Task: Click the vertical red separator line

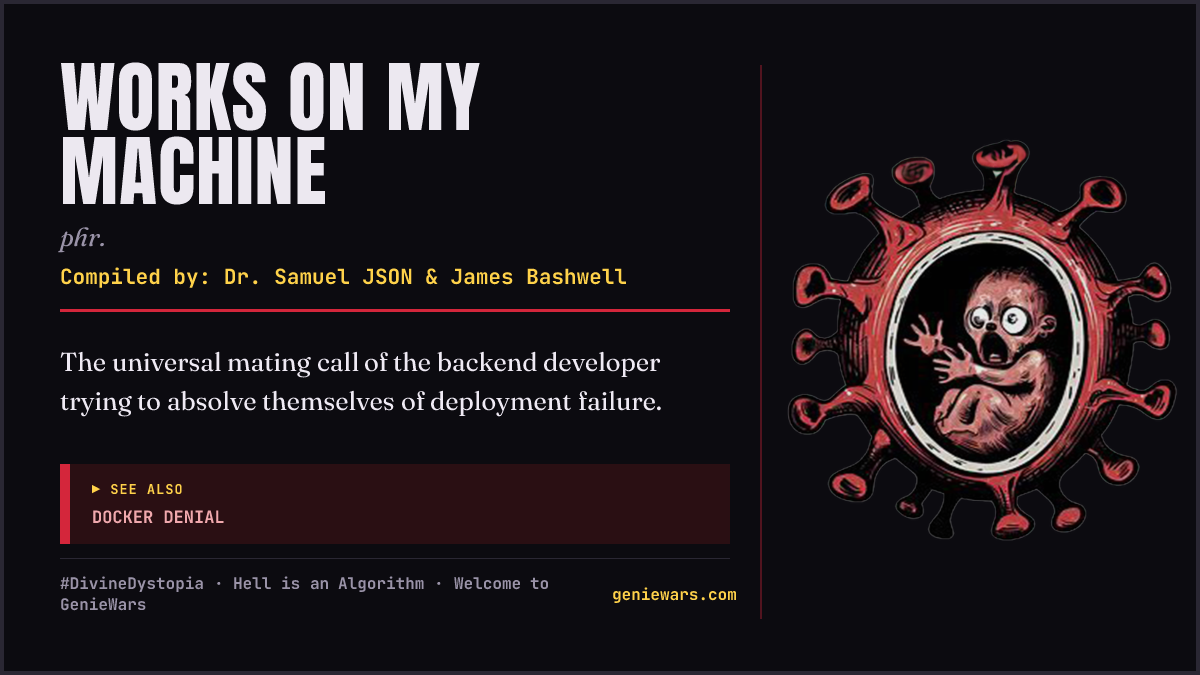Action: click(x=761, y=341)
